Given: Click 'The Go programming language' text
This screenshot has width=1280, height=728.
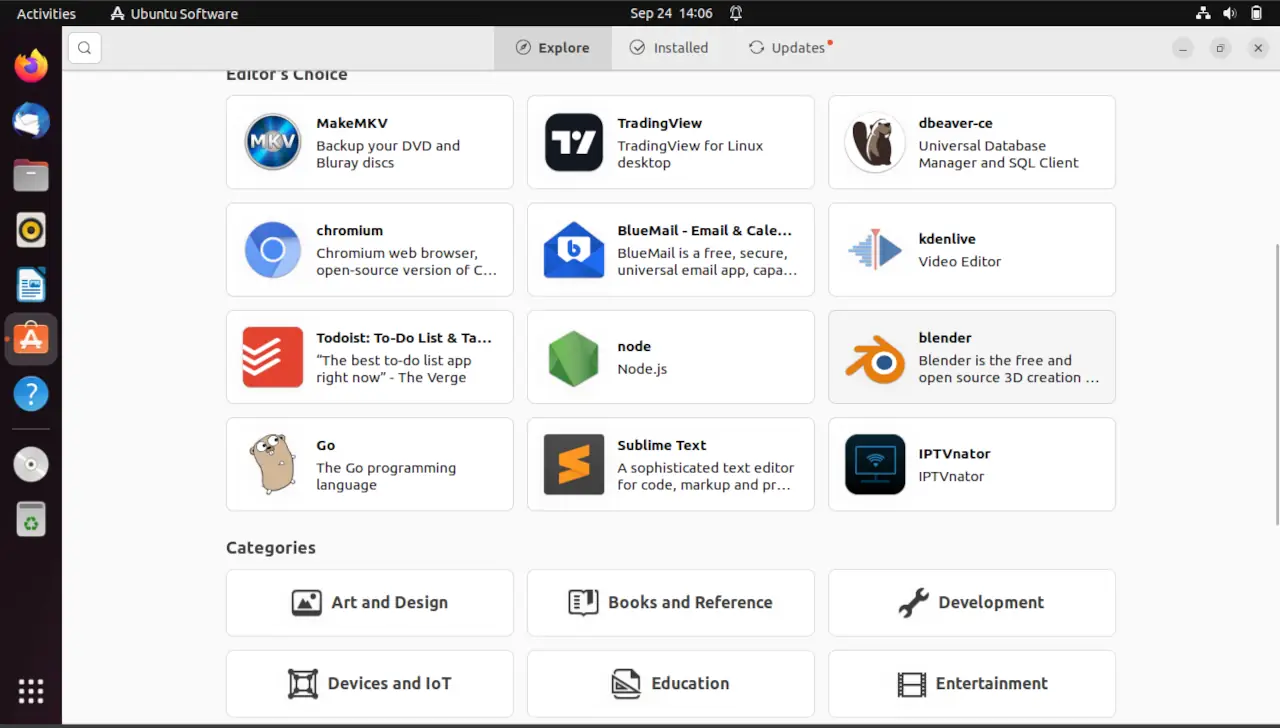Looking at the screenshot, I should pyautogui.click(x=386, y=476).
